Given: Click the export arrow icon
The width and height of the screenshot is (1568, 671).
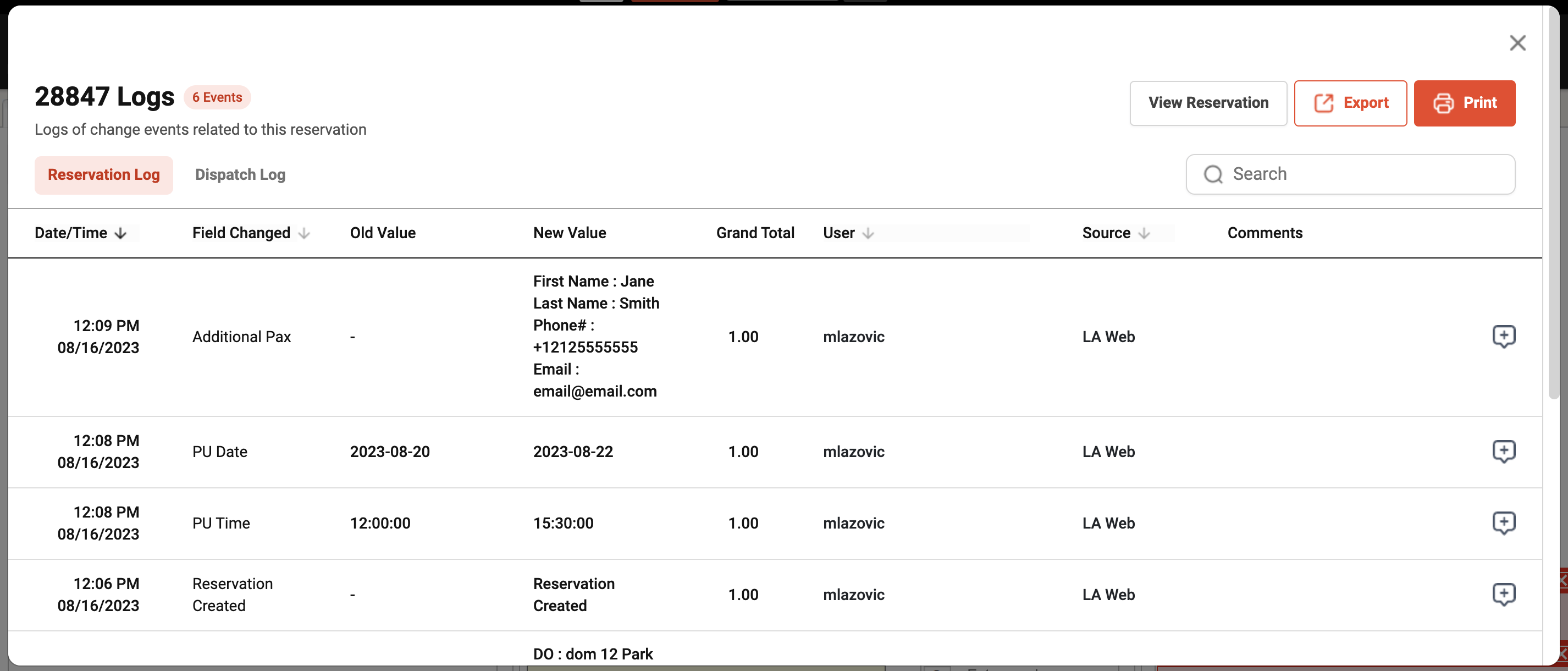Looking at the screenshot, I should 1323,103.
